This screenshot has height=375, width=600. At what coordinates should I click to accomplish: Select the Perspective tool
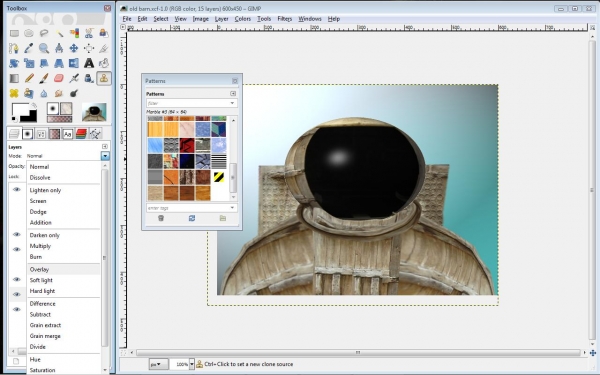pos(59,63)
